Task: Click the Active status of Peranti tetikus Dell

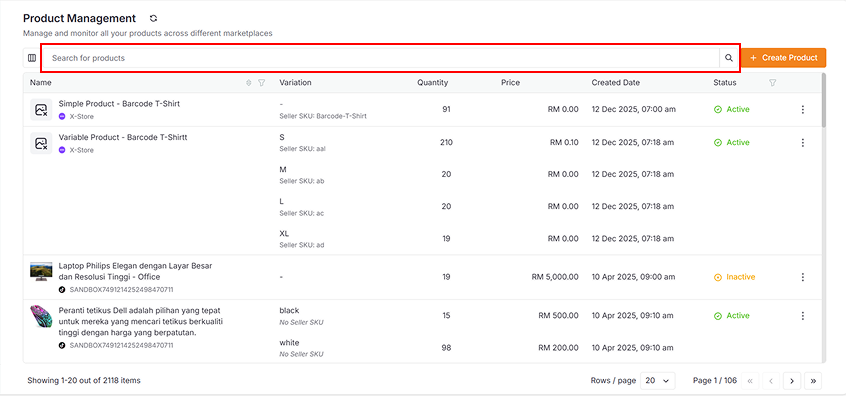Action: (732, 316)
